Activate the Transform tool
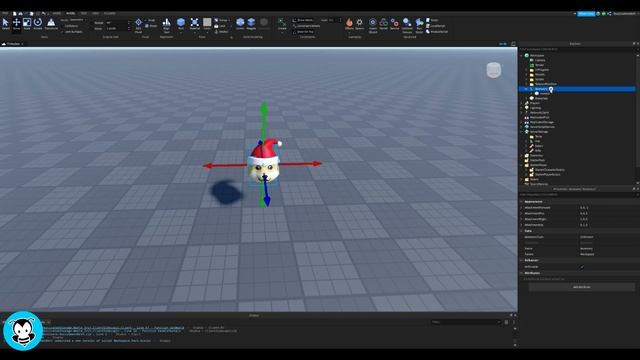Viewport: 640px width, 360px height. [51, 24]
